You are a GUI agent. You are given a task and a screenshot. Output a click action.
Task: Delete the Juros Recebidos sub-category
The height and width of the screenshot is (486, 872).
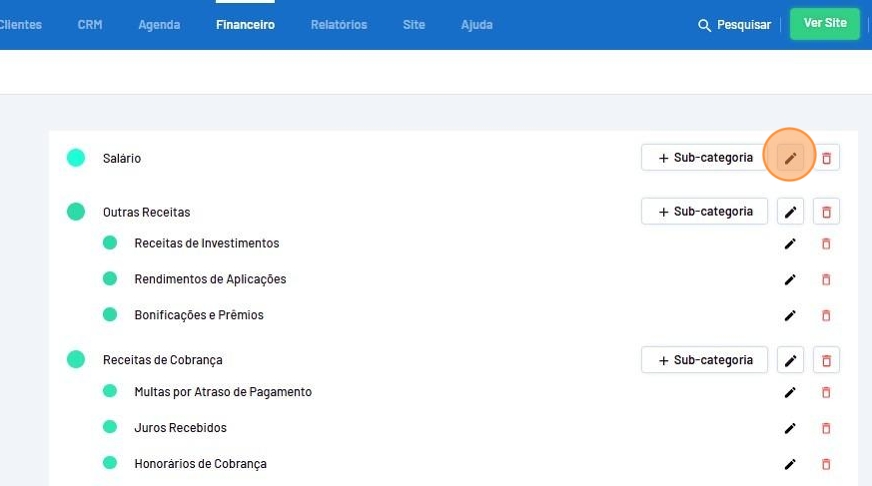click(826, 428)
